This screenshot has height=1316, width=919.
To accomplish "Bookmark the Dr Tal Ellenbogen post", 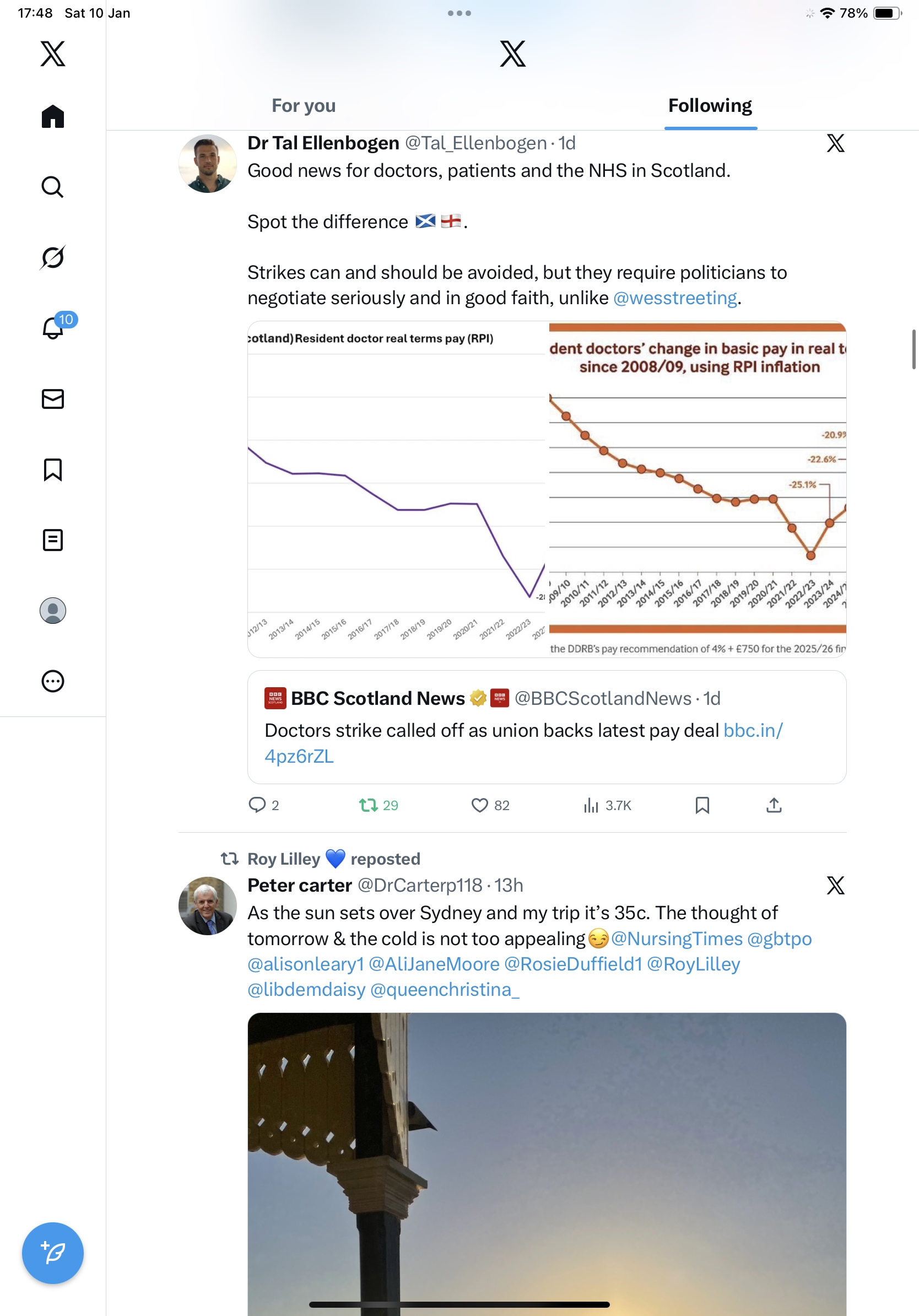I will coord(702,805).
